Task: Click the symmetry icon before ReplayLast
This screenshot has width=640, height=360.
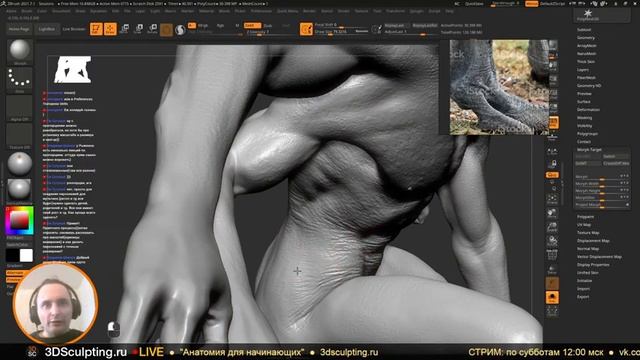Action: pos(376,29)
